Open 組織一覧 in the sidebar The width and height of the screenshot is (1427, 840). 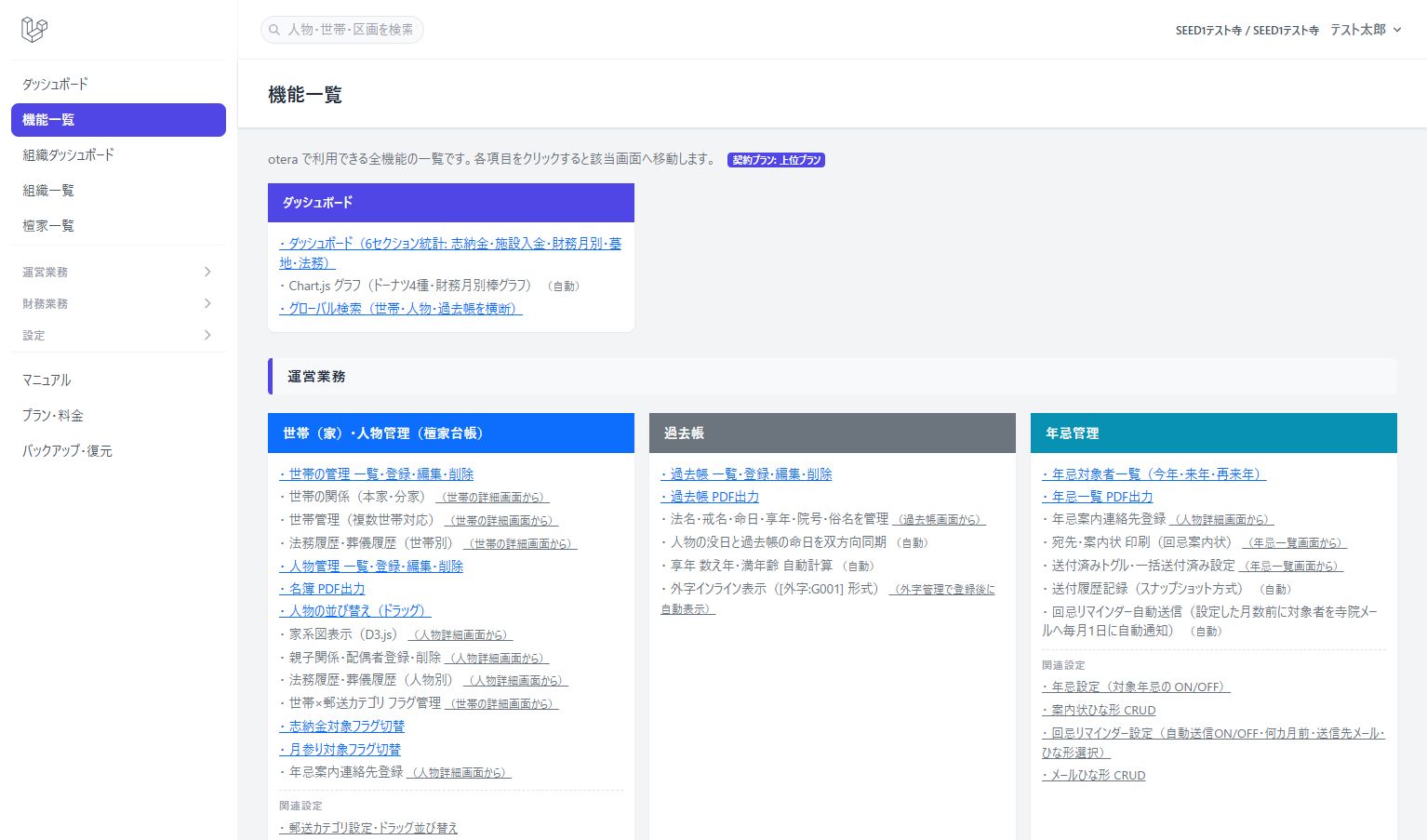(118, 191)
